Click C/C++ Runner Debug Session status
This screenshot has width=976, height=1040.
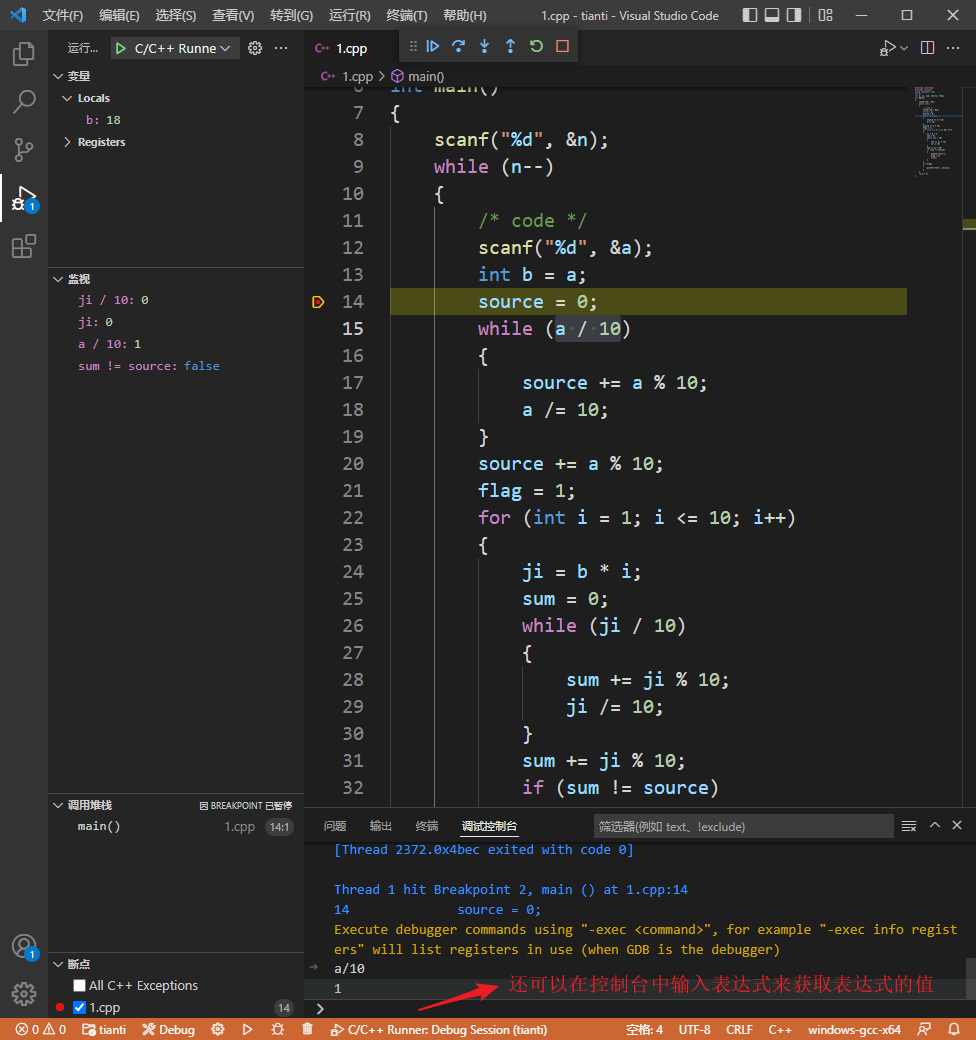pos(439,1029)
